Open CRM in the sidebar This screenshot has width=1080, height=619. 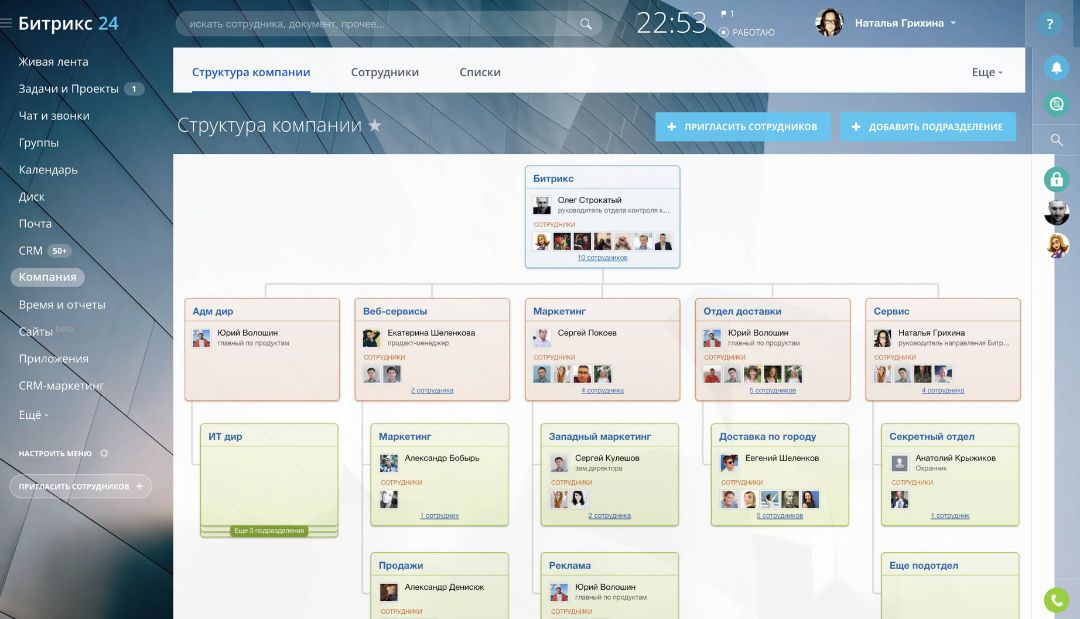[30, 251]
